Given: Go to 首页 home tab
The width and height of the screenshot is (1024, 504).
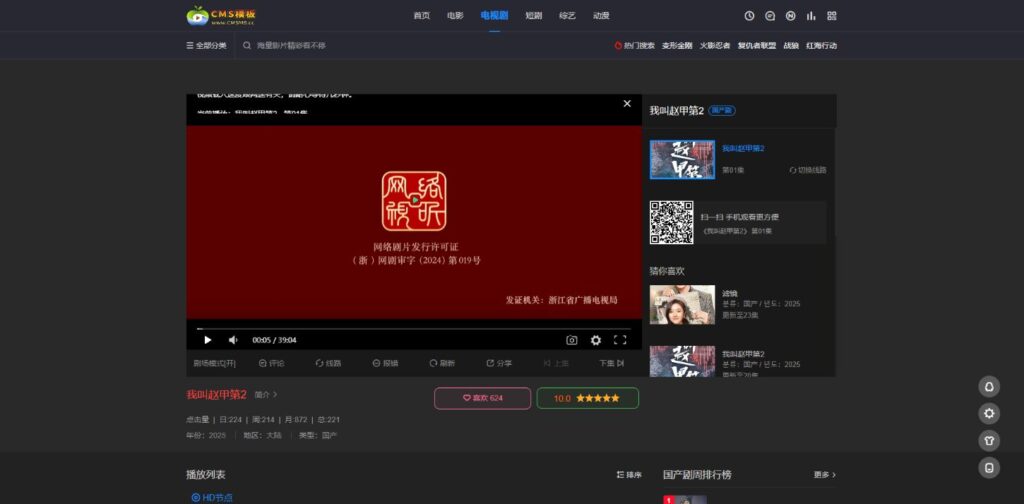Looking at the screenshot, I should (x=422, y=16).
